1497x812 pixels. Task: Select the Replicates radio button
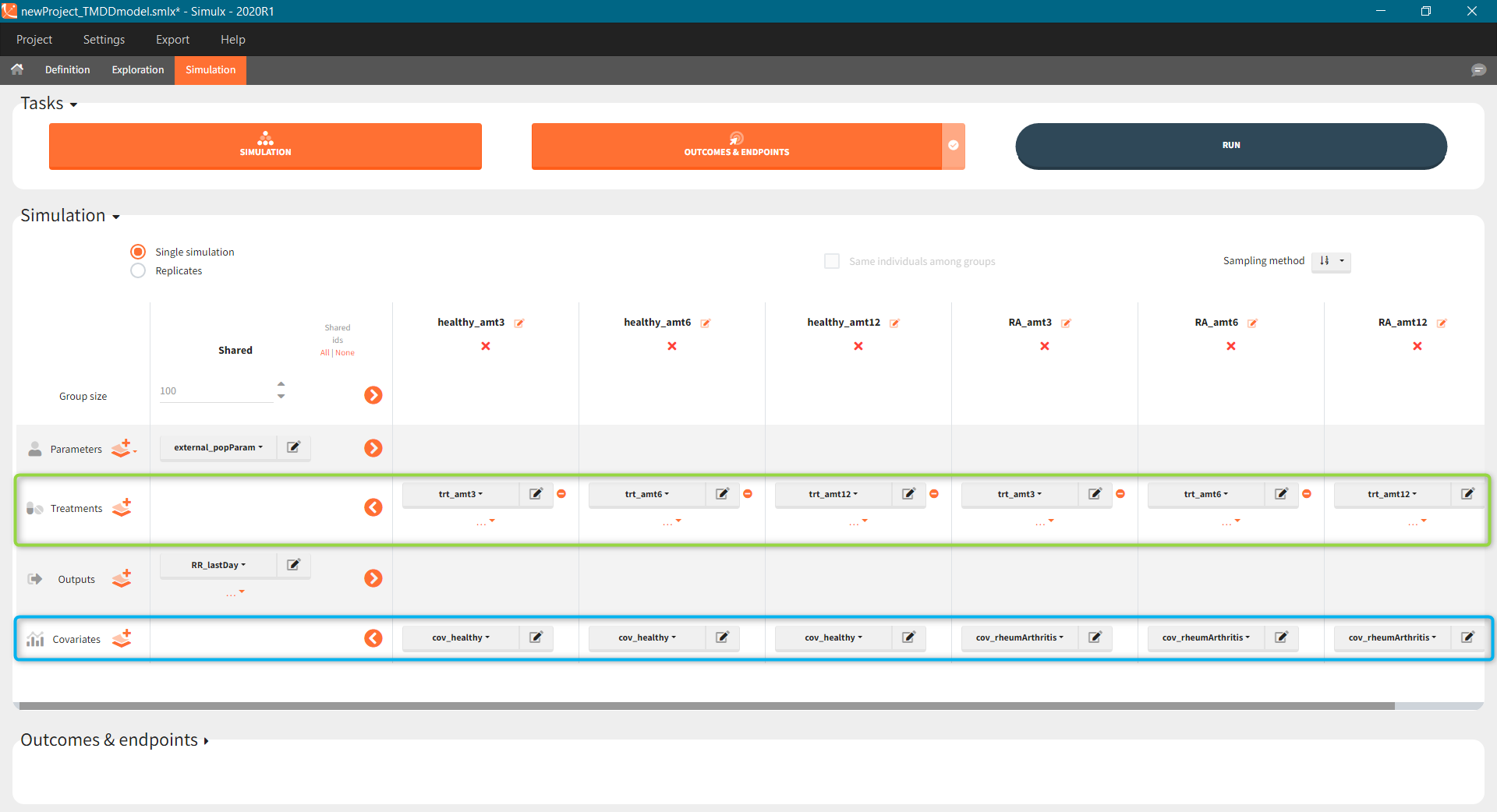[x=138, y=270]
